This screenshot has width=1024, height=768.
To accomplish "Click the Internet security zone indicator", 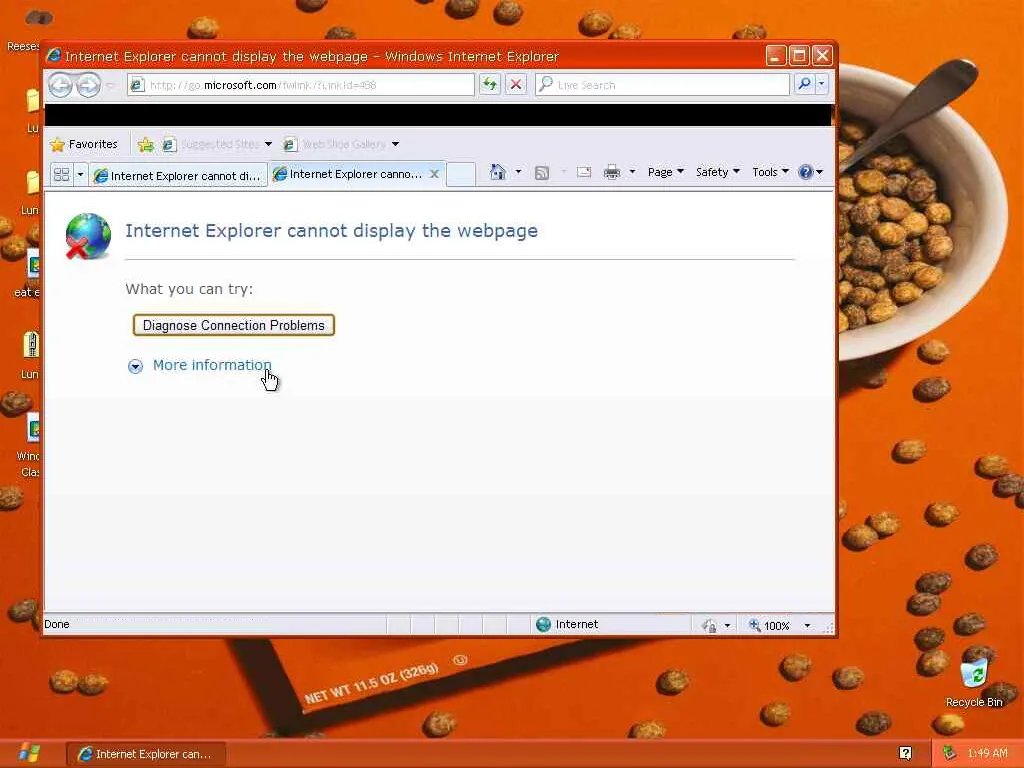I will (566, 624).
